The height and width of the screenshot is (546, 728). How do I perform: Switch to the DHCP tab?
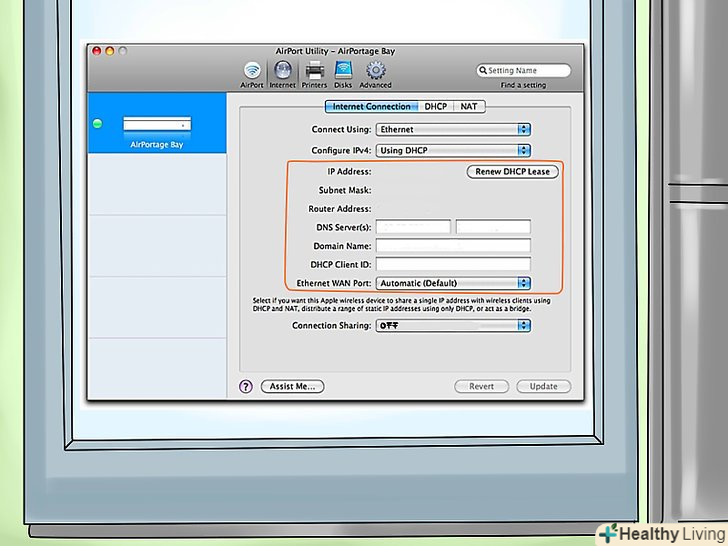click(x=436, y=106)
